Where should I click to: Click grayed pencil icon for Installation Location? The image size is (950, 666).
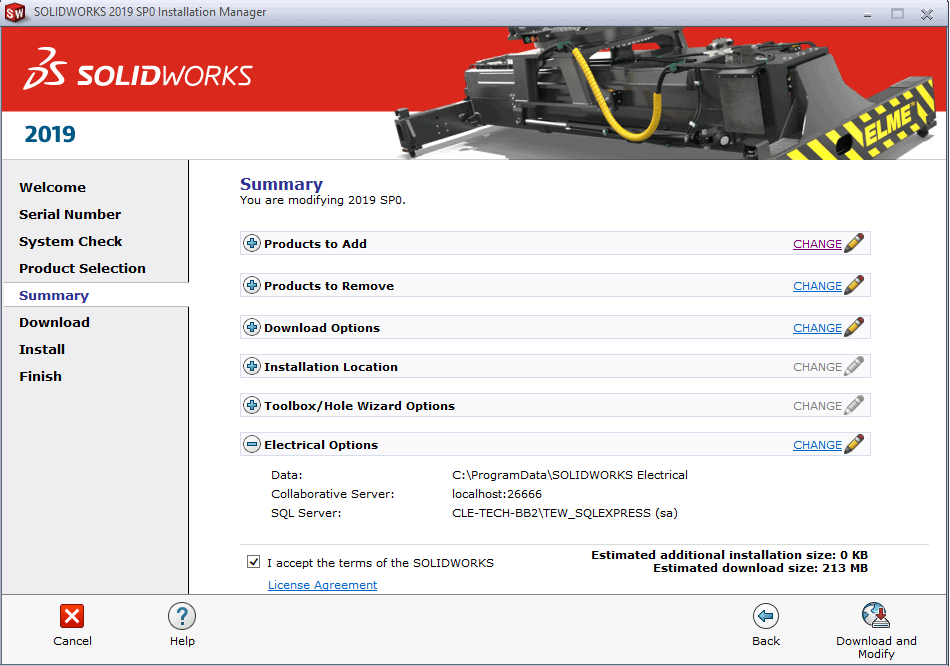point(854,366)
